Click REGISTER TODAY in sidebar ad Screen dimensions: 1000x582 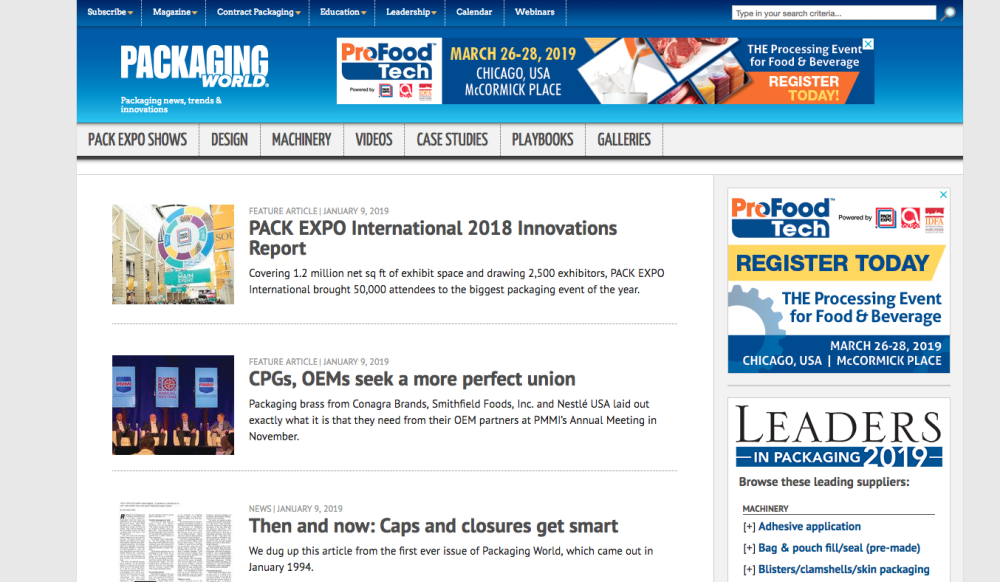(x=832, y=263)
